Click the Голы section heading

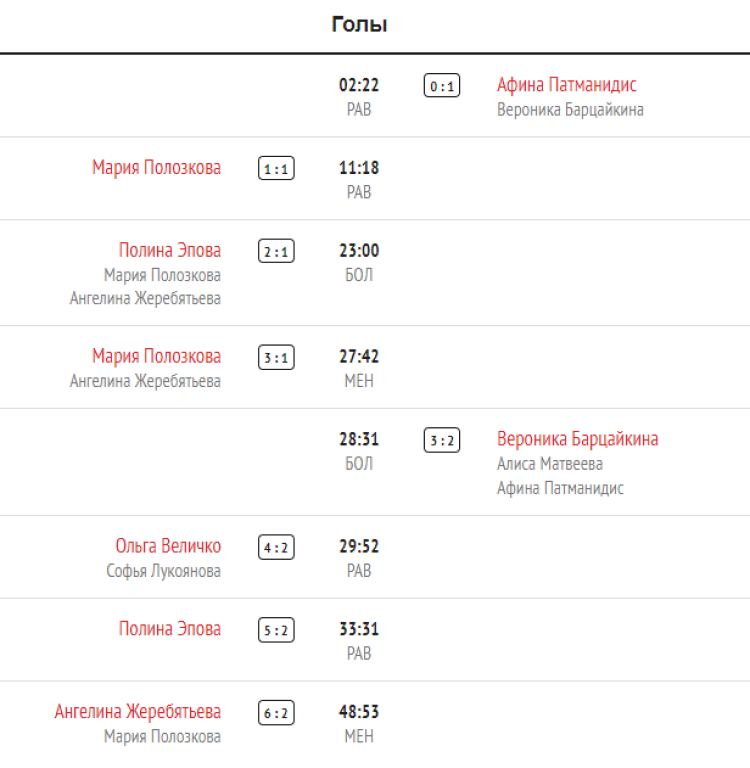pos(360,25)
